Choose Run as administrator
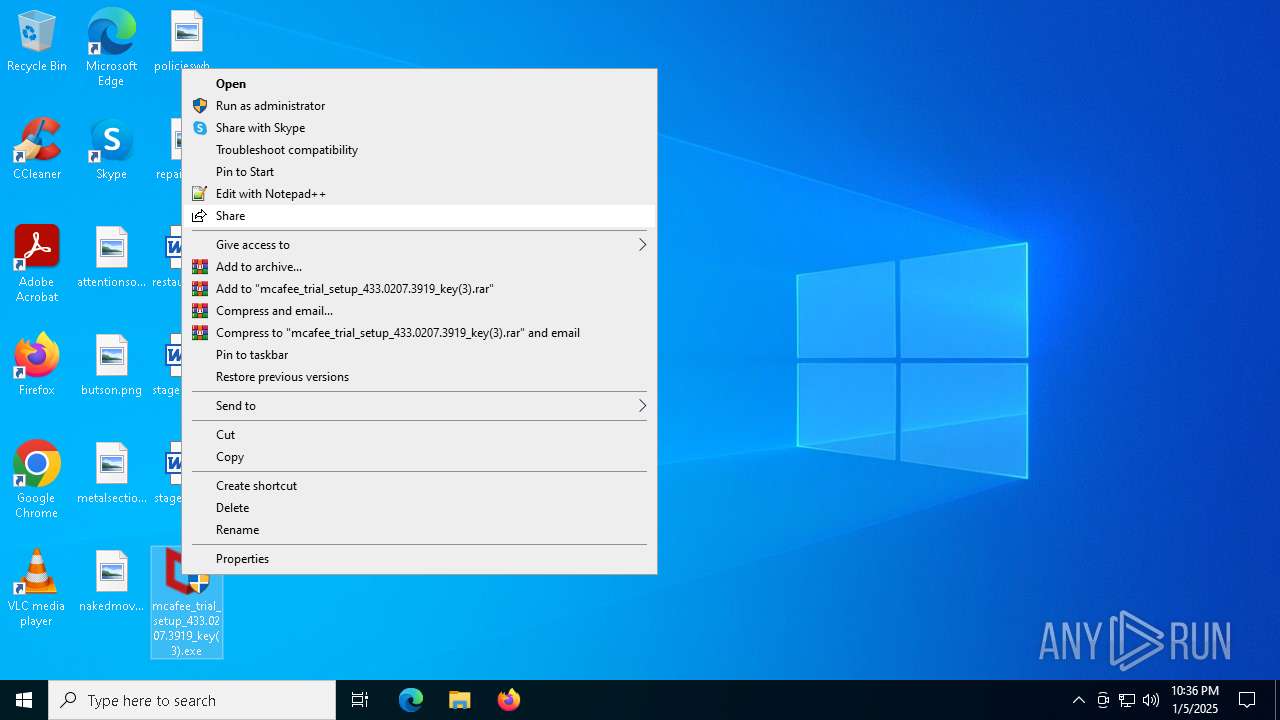Screen dimensions: 1280x720 point(419,106)
